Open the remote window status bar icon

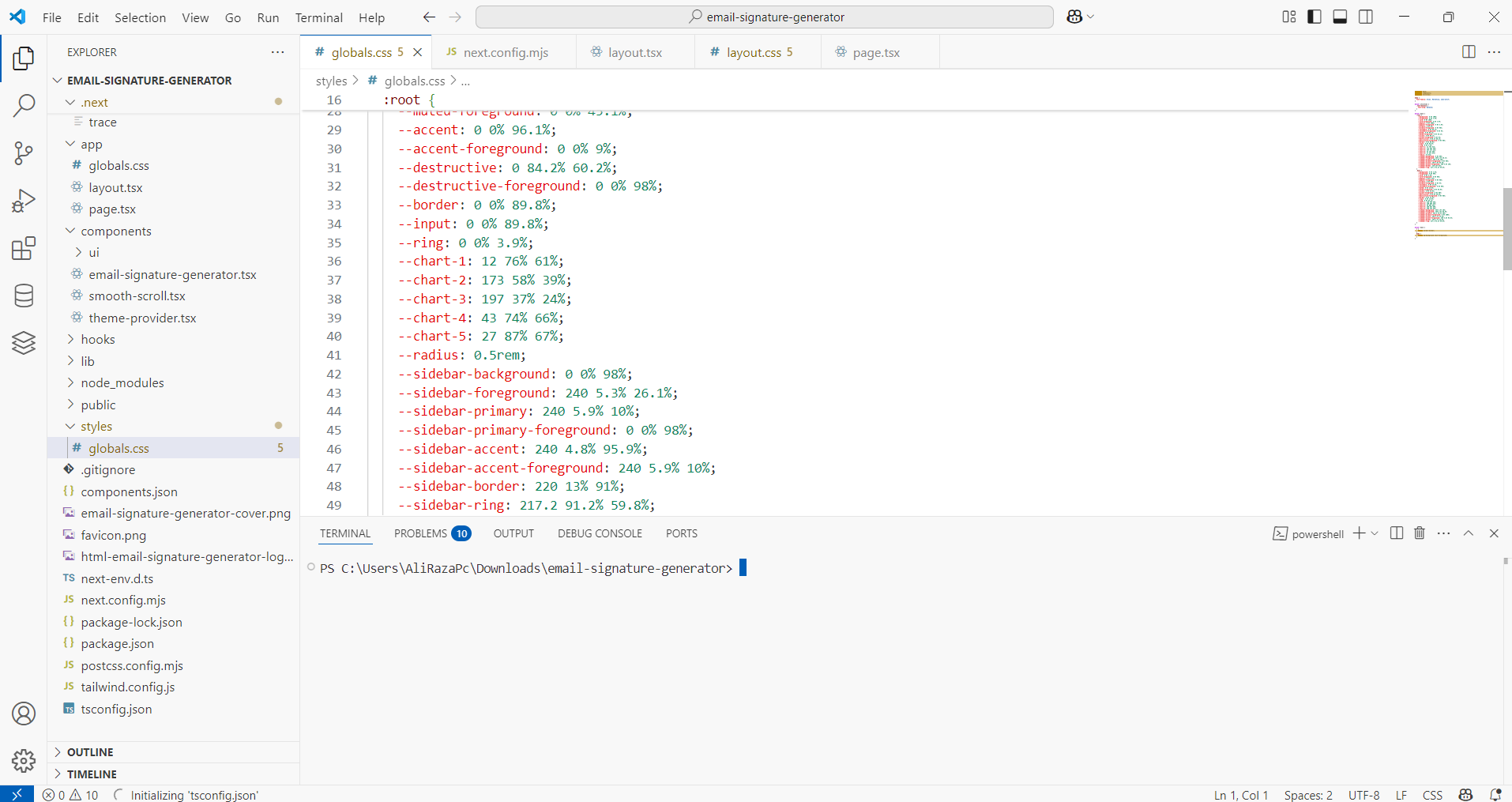click(17, 794)
